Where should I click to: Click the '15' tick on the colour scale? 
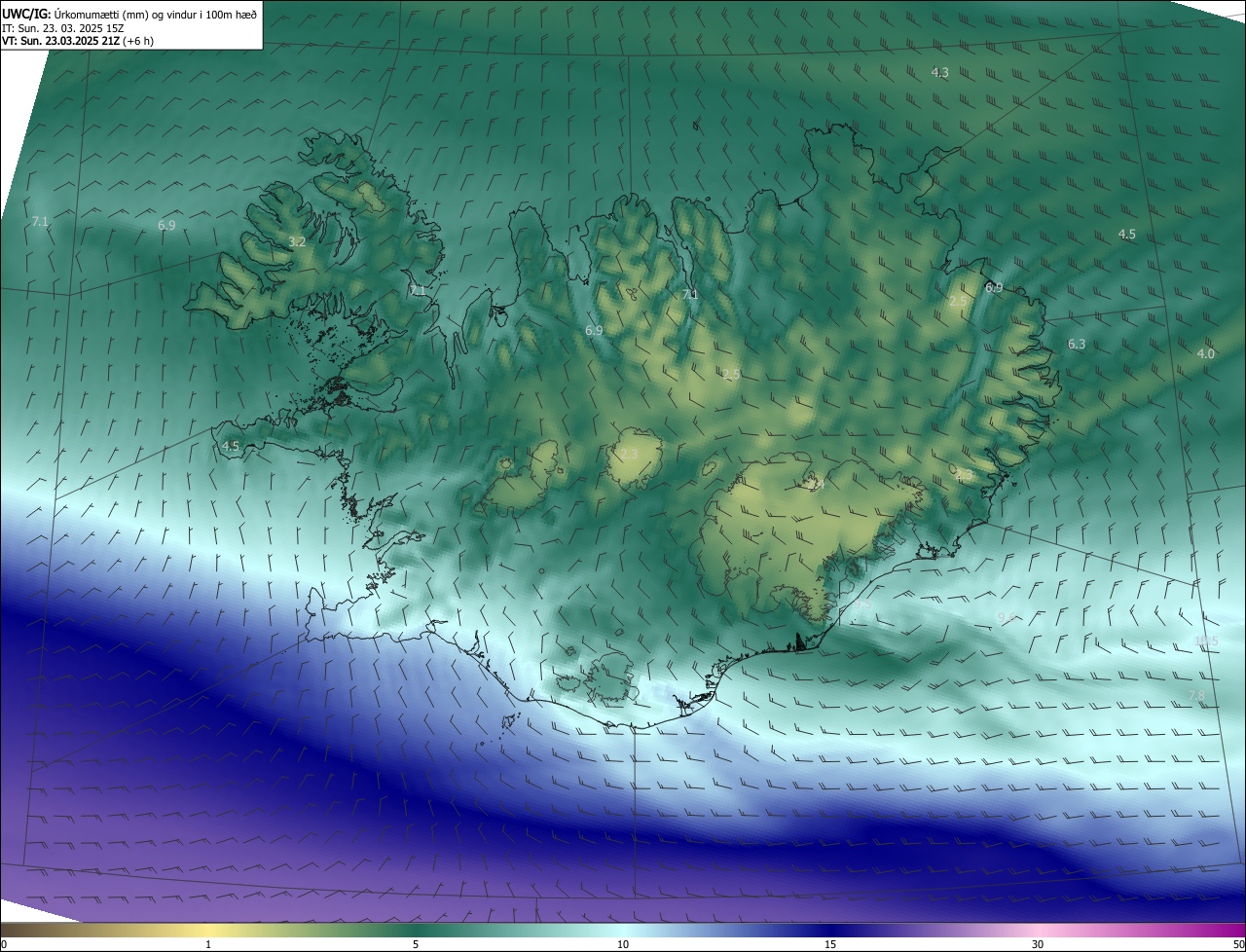pyautogui.click(x=830, y=944)
